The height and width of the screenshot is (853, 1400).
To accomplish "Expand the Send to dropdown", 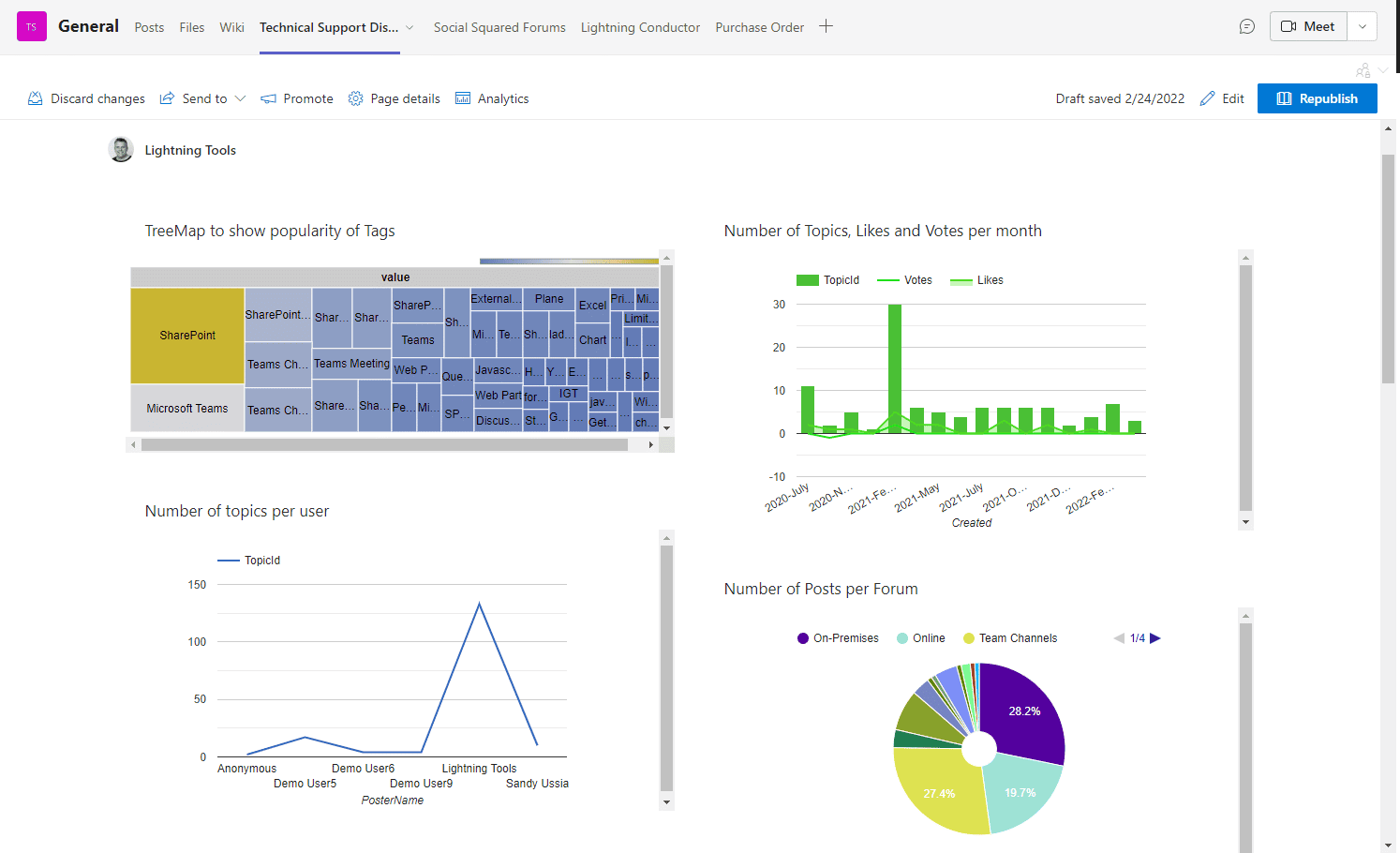I will point(240,97).
